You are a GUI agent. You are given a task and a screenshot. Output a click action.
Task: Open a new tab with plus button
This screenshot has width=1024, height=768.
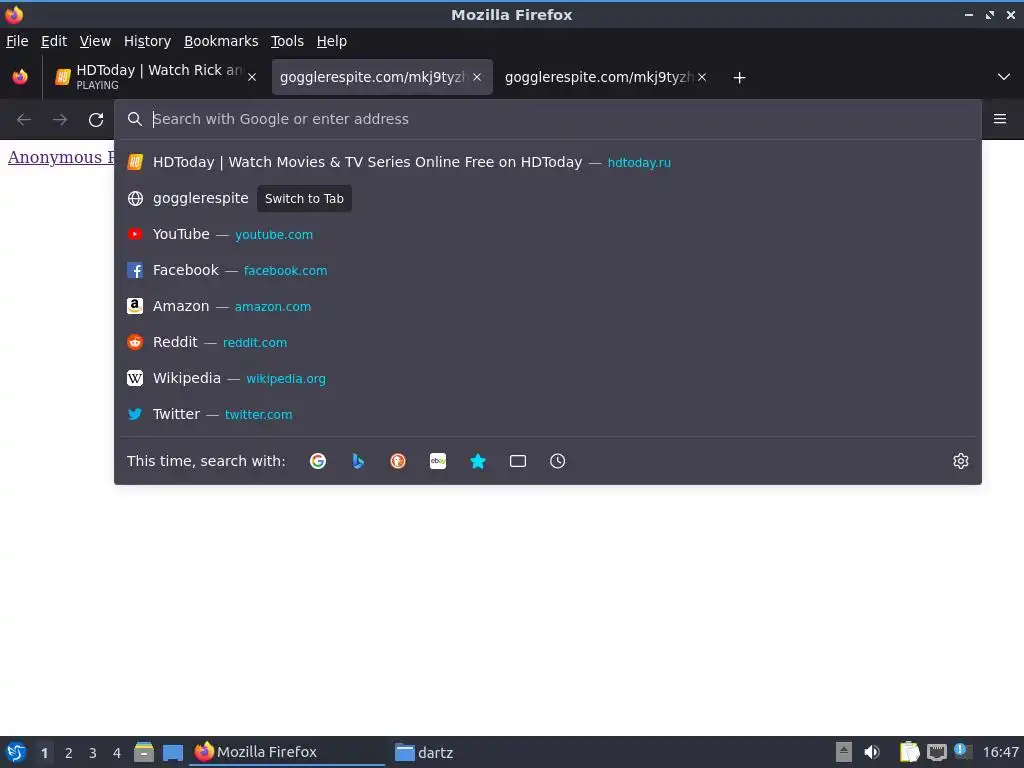point(739,78)
